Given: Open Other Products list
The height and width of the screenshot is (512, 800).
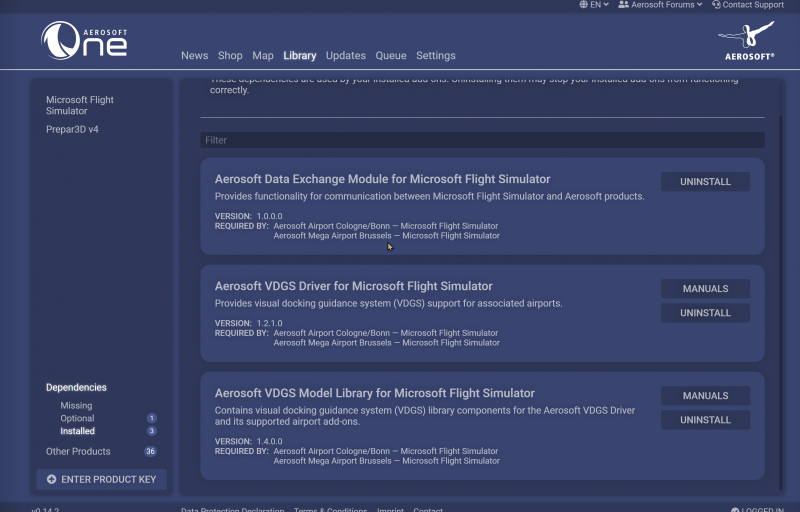Looking at the screenshot, I should coord(78,452).
